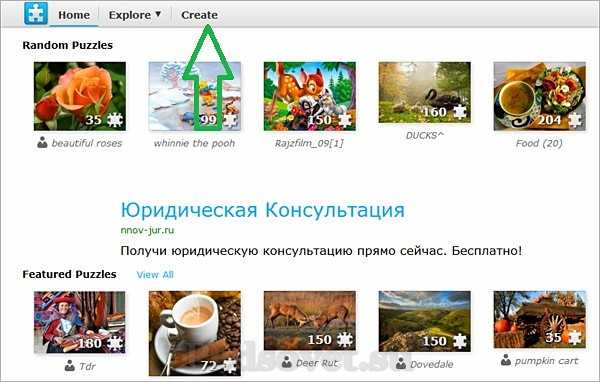Click the nnov-jur.ru ad URL
Viewport: 600px width, 382px height.
[147, 230]
